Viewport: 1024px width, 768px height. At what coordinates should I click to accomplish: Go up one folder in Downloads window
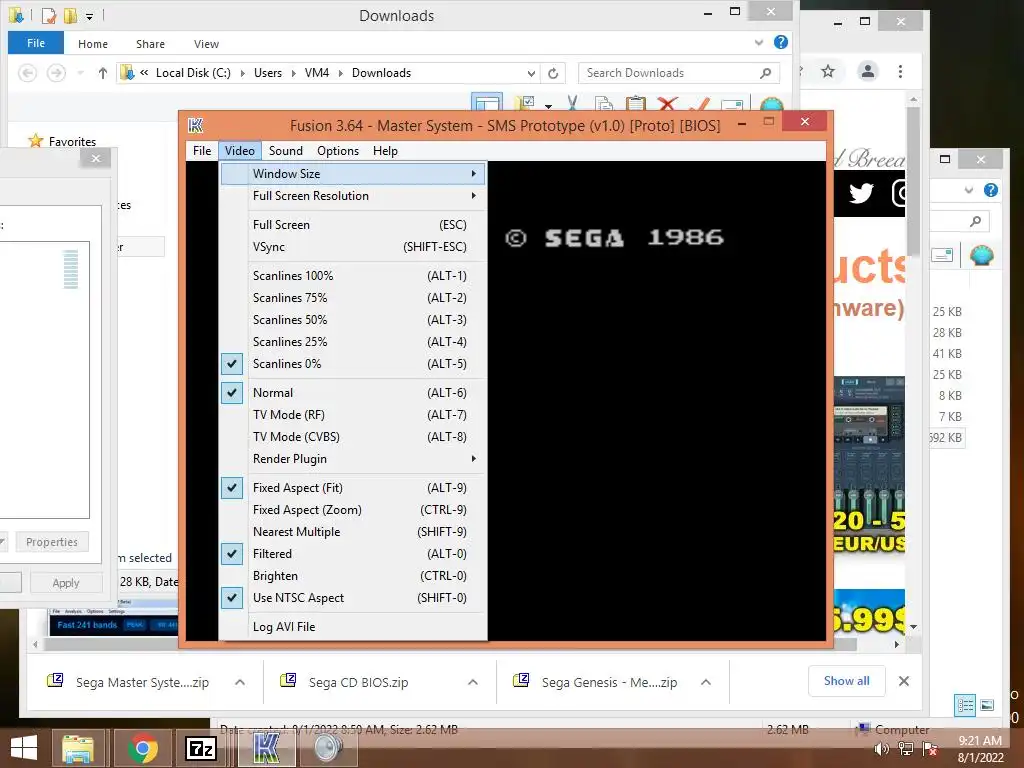103,73
